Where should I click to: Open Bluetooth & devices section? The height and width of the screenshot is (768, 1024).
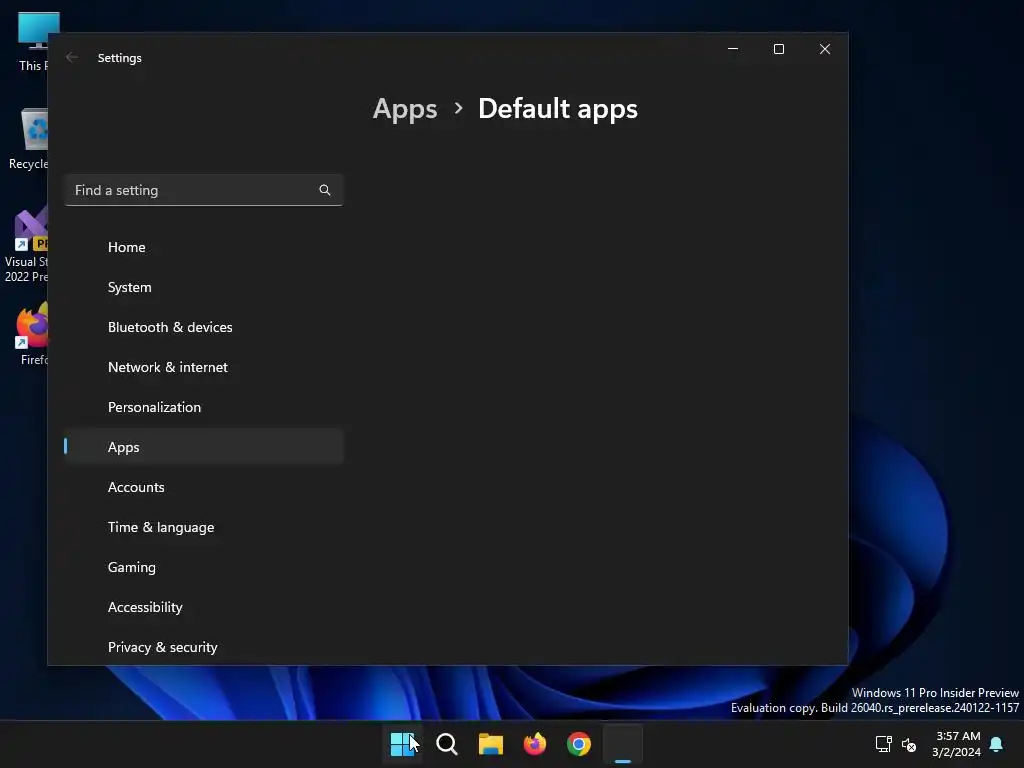click(204, 327)
